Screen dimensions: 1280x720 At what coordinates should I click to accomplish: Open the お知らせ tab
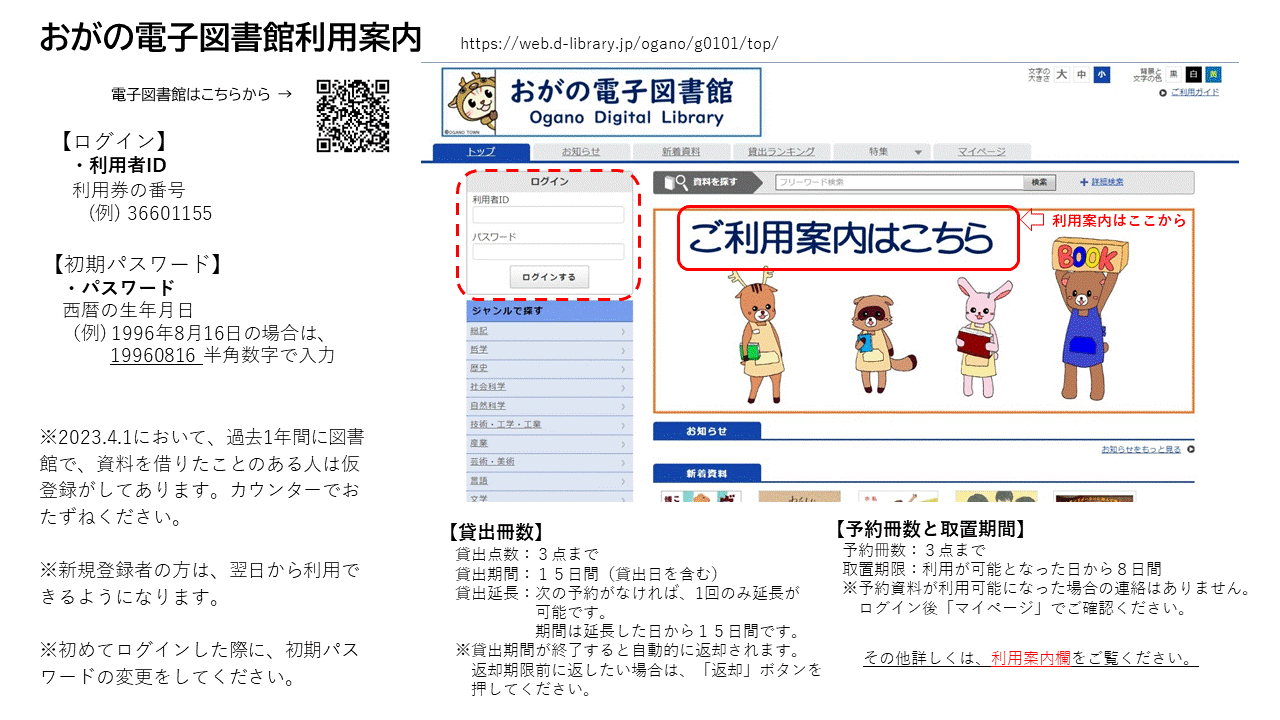580,152
